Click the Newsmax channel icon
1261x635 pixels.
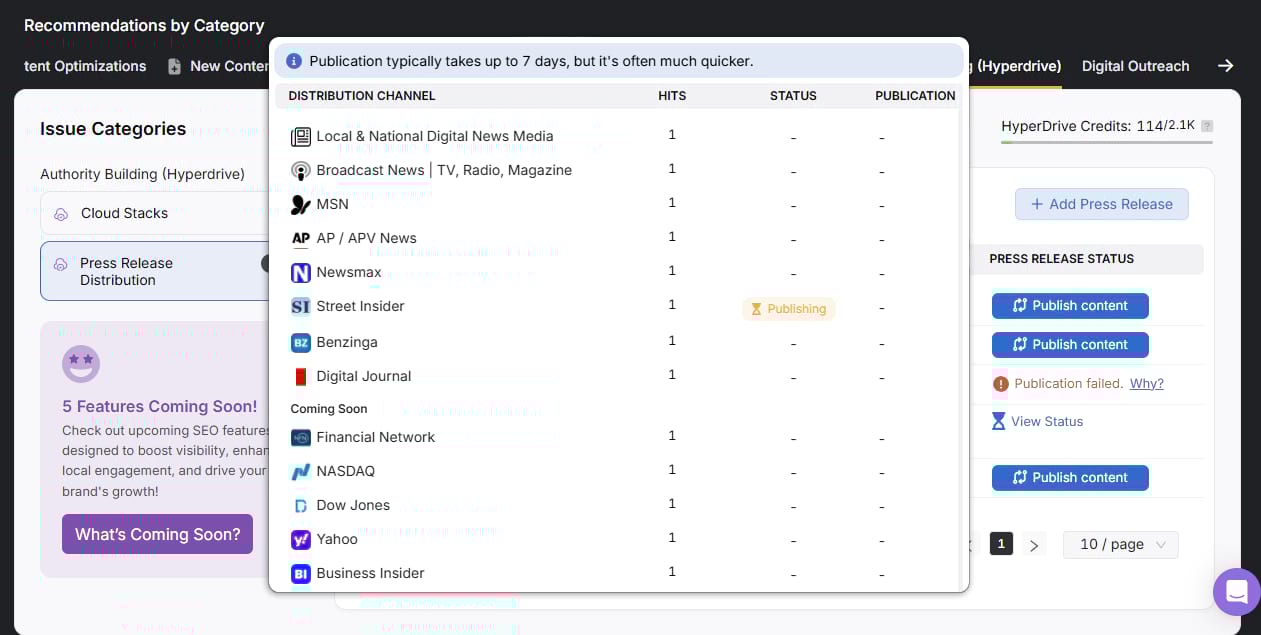pyautogui.click(x=301, y=272)
